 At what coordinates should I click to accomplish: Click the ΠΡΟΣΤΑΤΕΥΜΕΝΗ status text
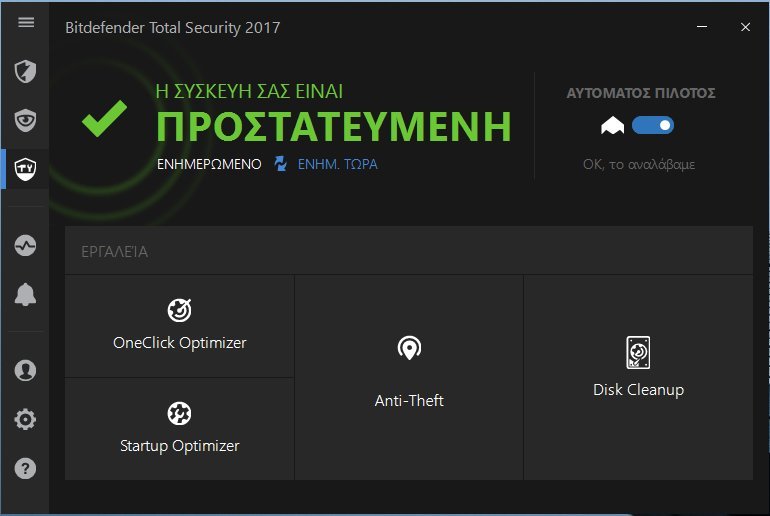(x=334, y=127)
